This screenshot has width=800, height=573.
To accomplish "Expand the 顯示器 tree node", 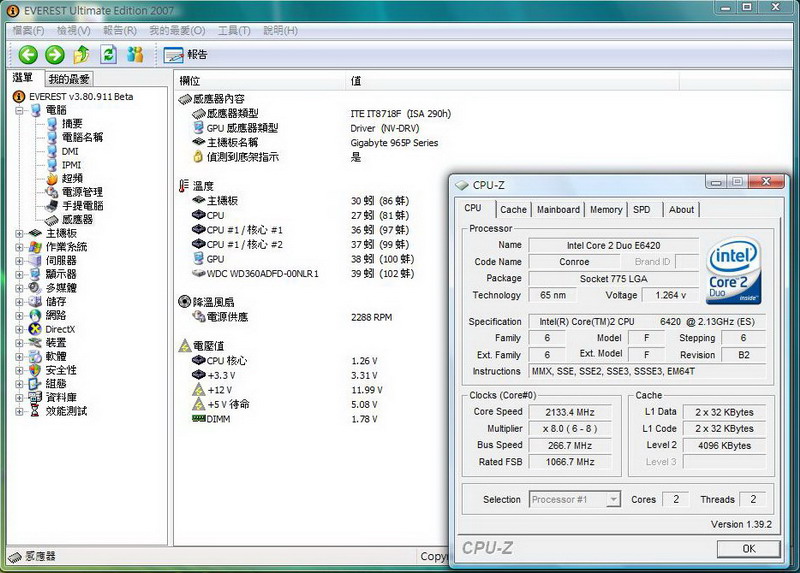I will tap(19, 275).
